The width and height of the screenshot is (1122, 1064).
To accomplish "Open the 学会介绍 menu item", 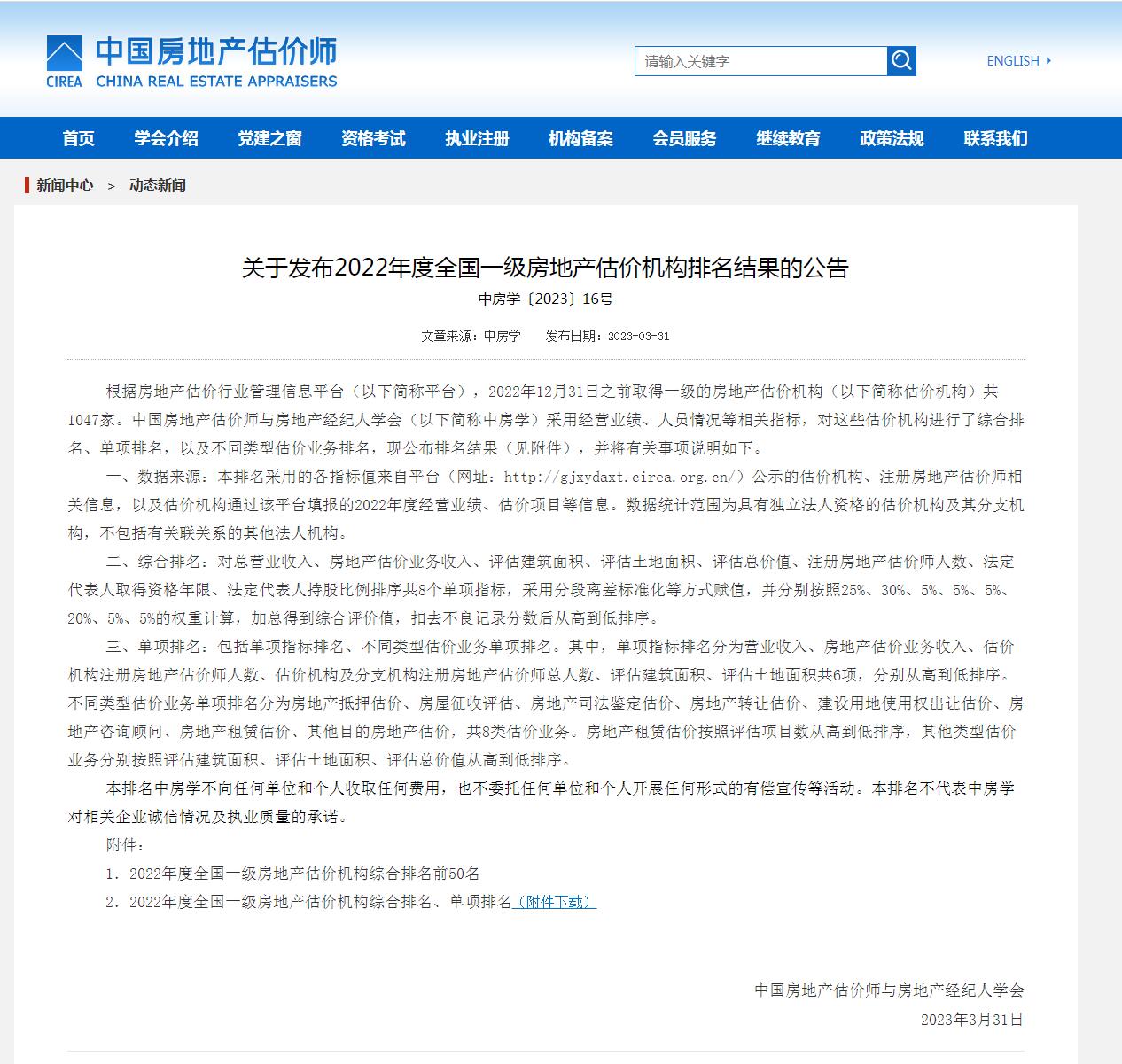I will click(166, 138).
